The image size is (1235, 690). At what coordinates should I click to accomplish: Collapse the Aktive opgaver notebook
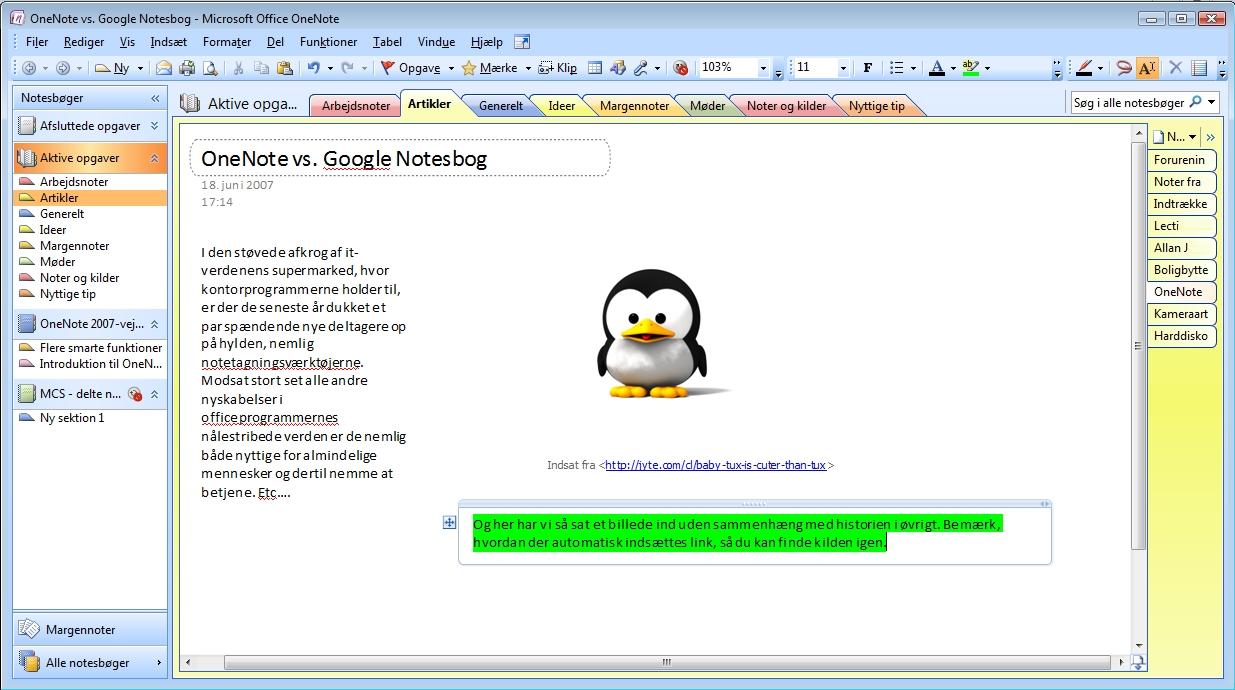pyautogui.click(x=155, y=158)
